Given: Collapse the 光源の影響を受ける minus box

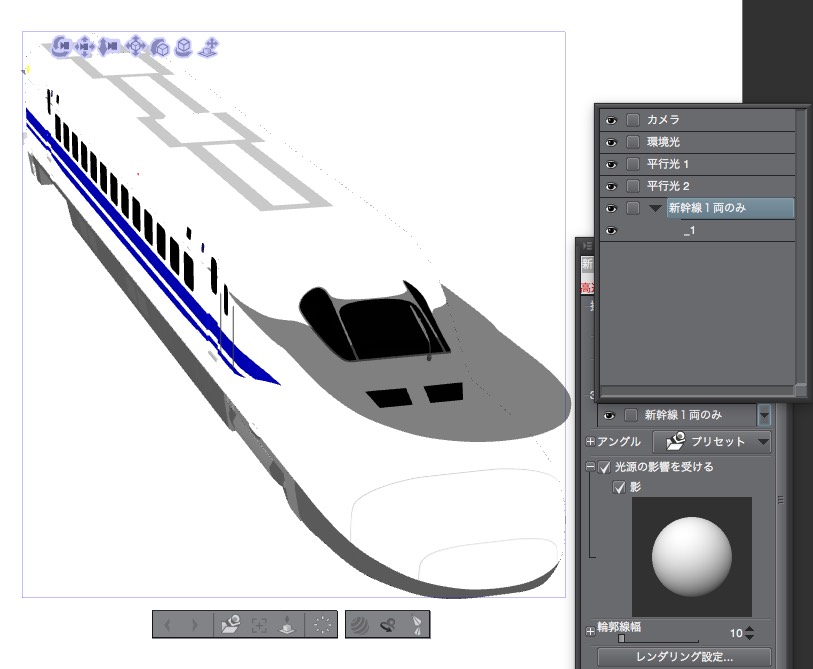Looking at the screenshot, I should pyautogui.click(x=590, y=467).
